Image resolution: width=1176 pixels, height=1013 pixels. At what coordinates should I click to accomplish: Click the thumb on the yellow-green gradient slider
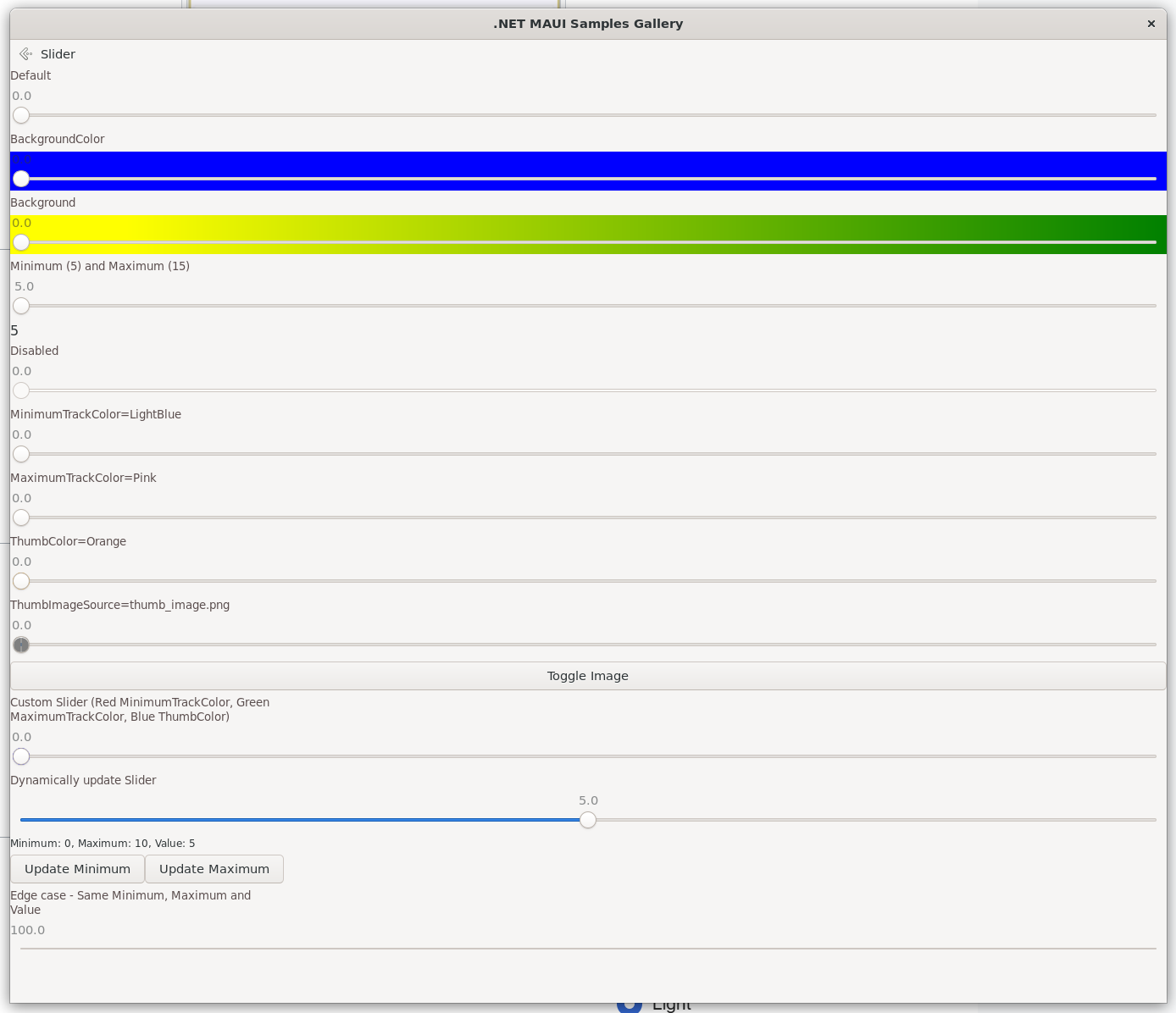tap(21, 242)
